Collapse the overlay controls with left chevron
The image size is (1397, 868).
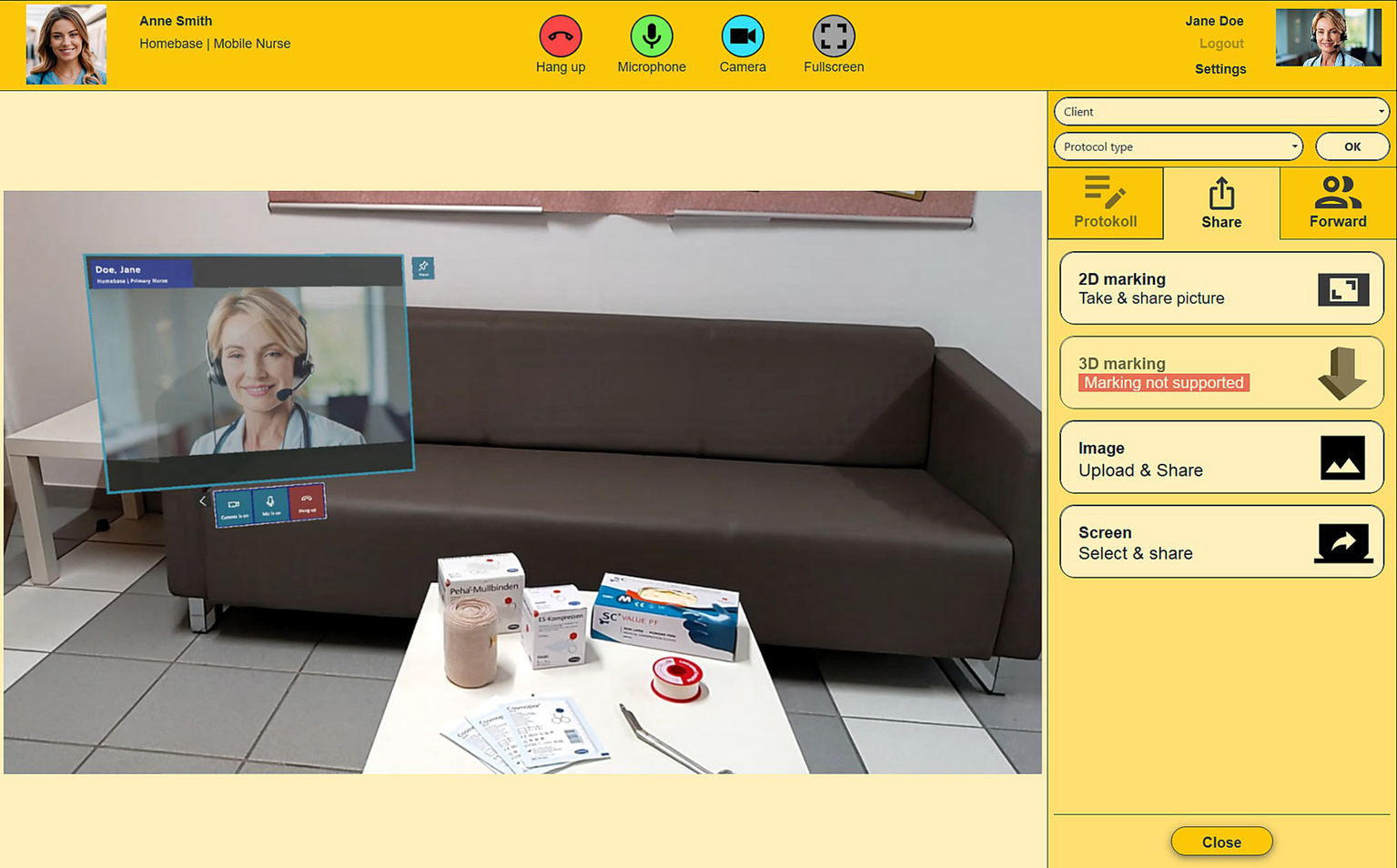pyautogui.click(x=203, y=500)
